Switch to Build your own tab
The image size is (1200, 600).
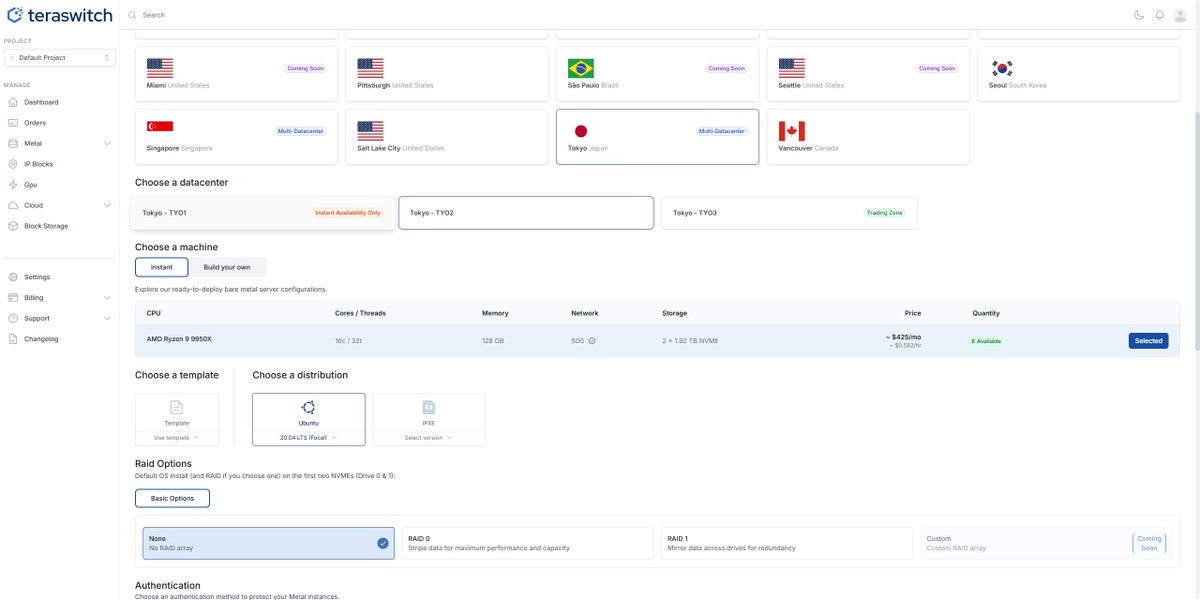point(227,267)
